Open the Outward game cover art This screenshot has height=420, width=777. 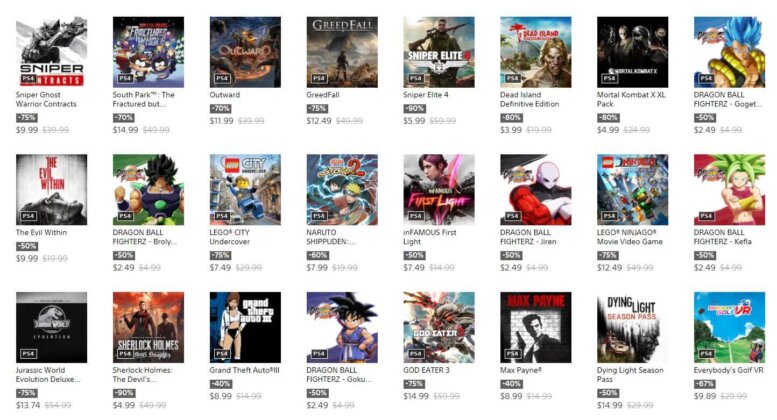click(x=245, y=52)
